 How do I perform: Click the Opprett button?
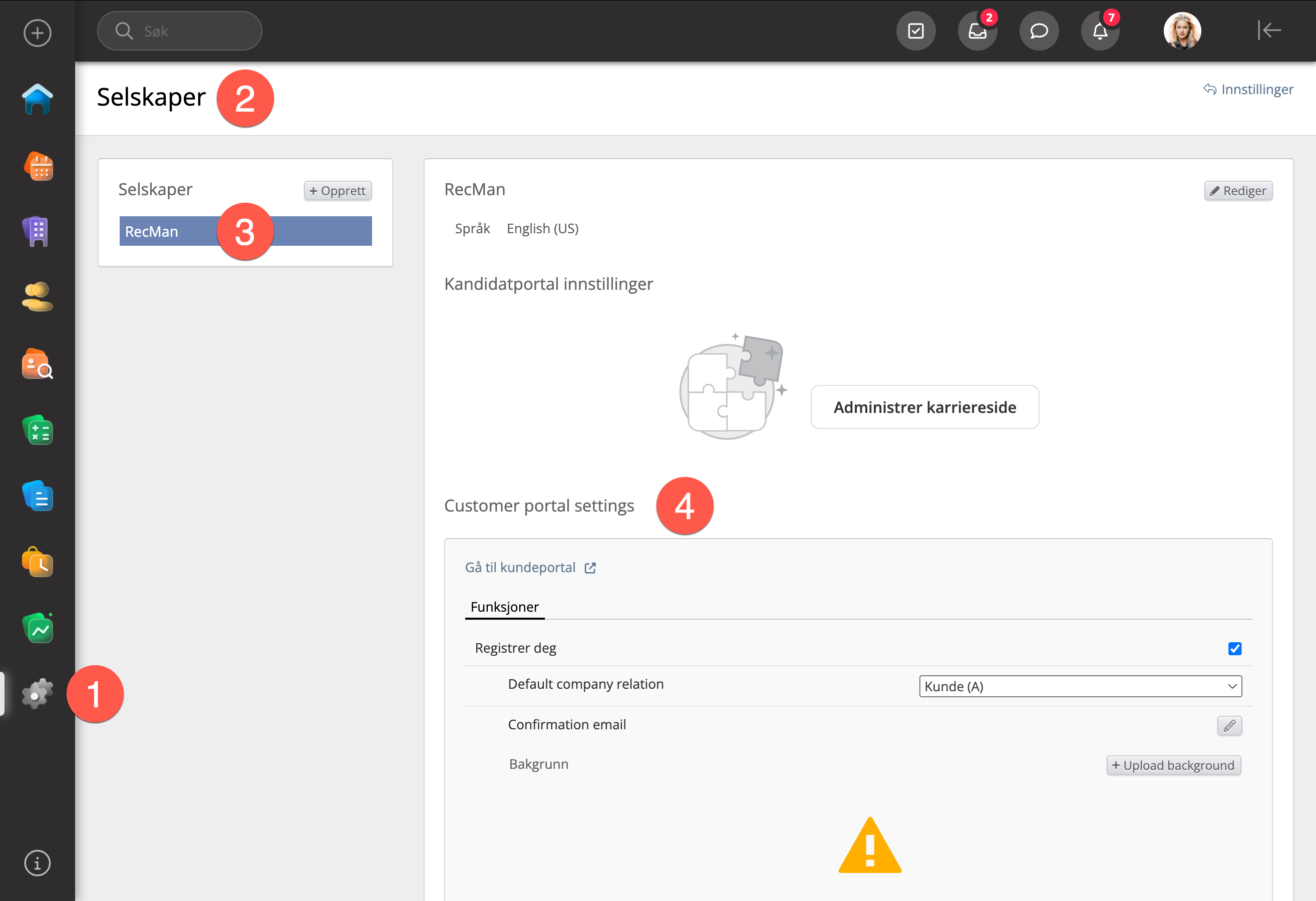[338, 191]
